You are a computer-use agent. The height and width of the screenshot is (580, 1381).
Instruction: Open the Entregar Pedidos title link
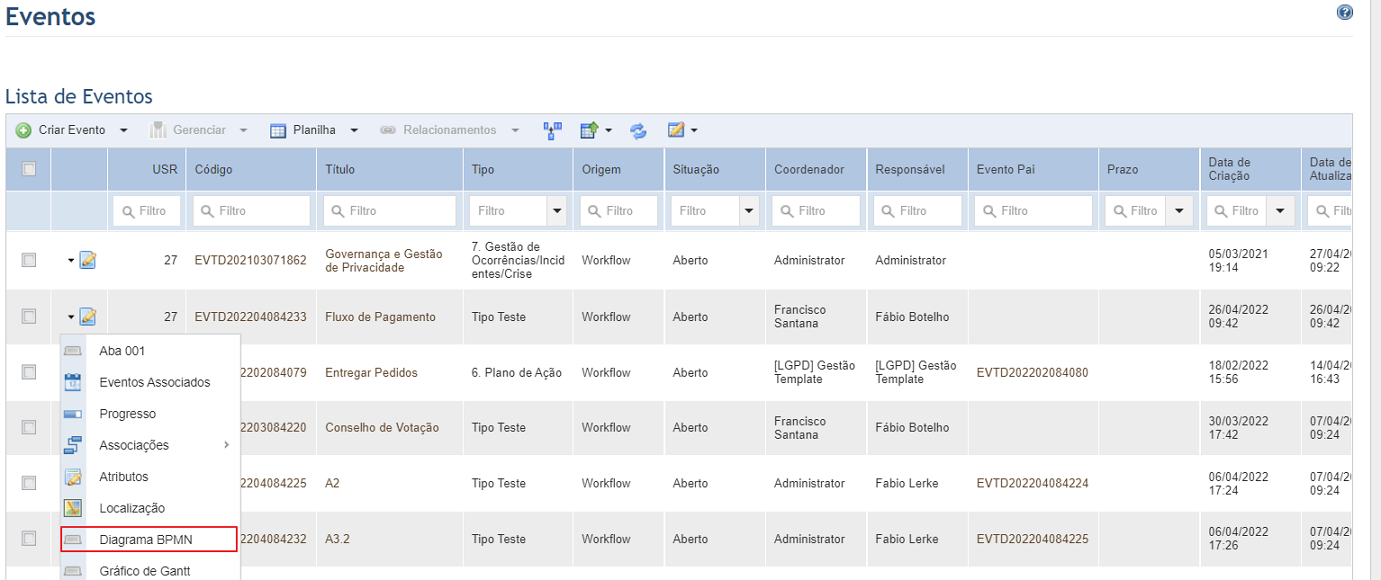point(372,372)
